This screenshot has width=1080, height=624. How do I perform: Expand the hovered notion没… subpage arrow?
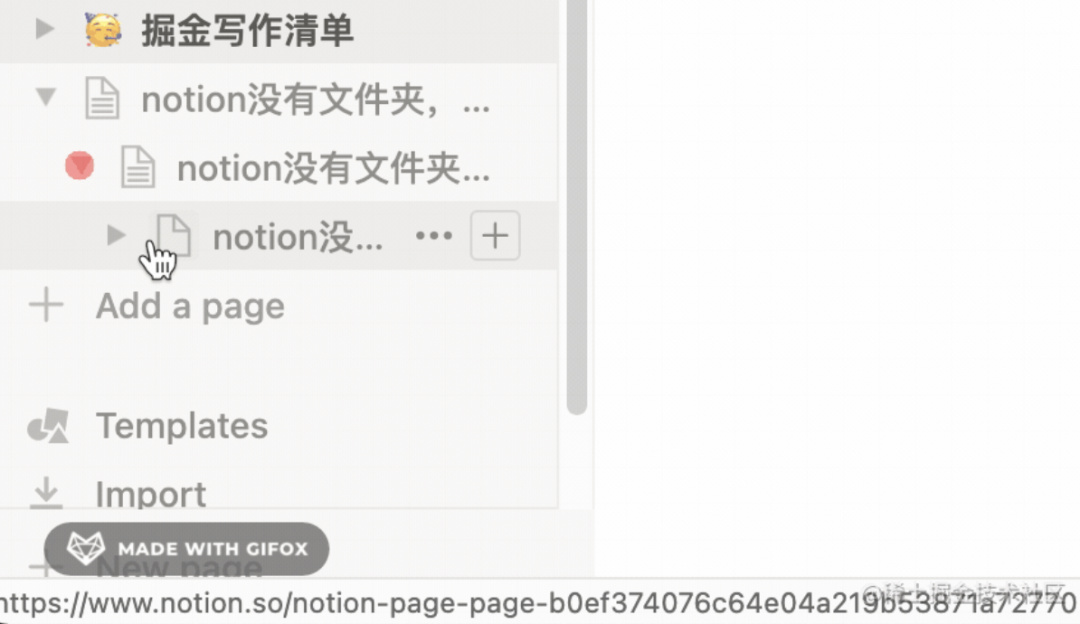(x=116, y=236)
